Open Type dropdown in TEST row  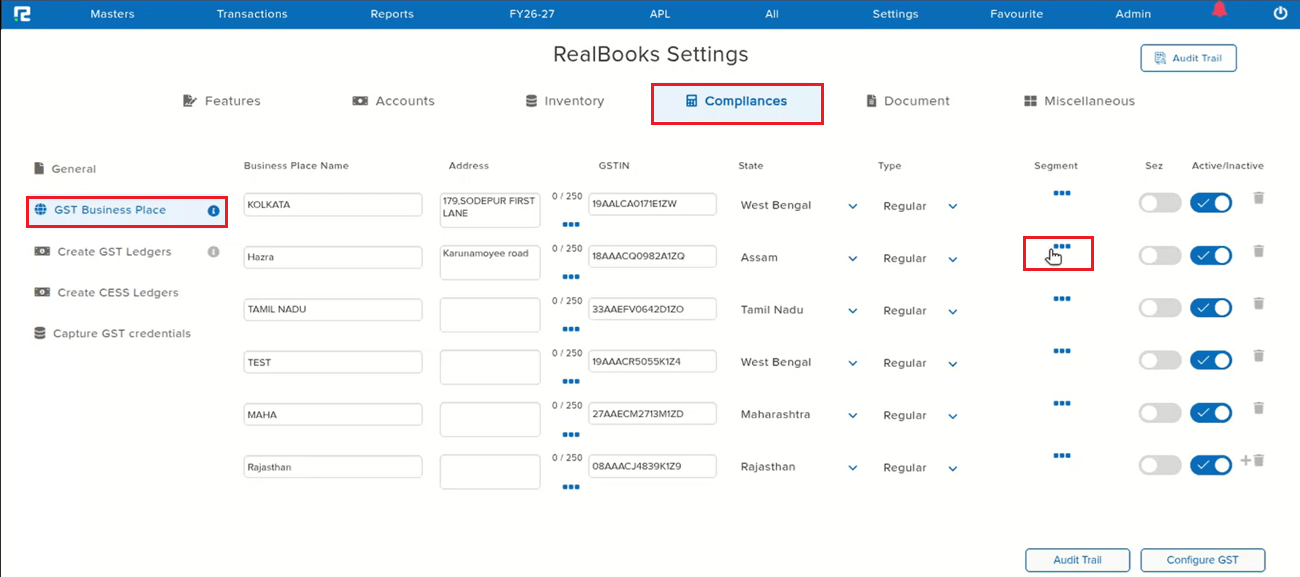click(920, 363)
